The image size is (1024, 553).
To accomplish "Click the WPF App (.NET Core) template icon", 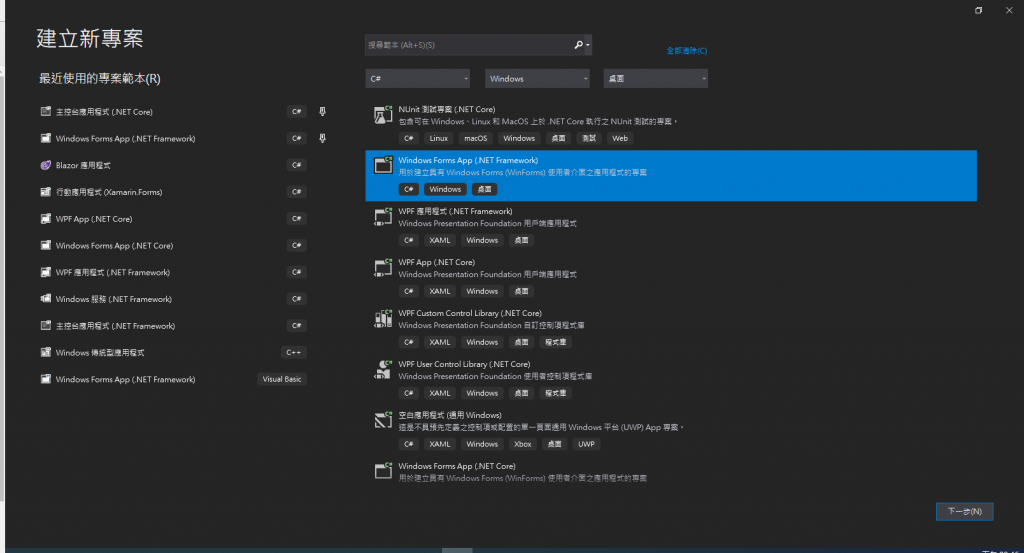I will click(x=383, y=267).
